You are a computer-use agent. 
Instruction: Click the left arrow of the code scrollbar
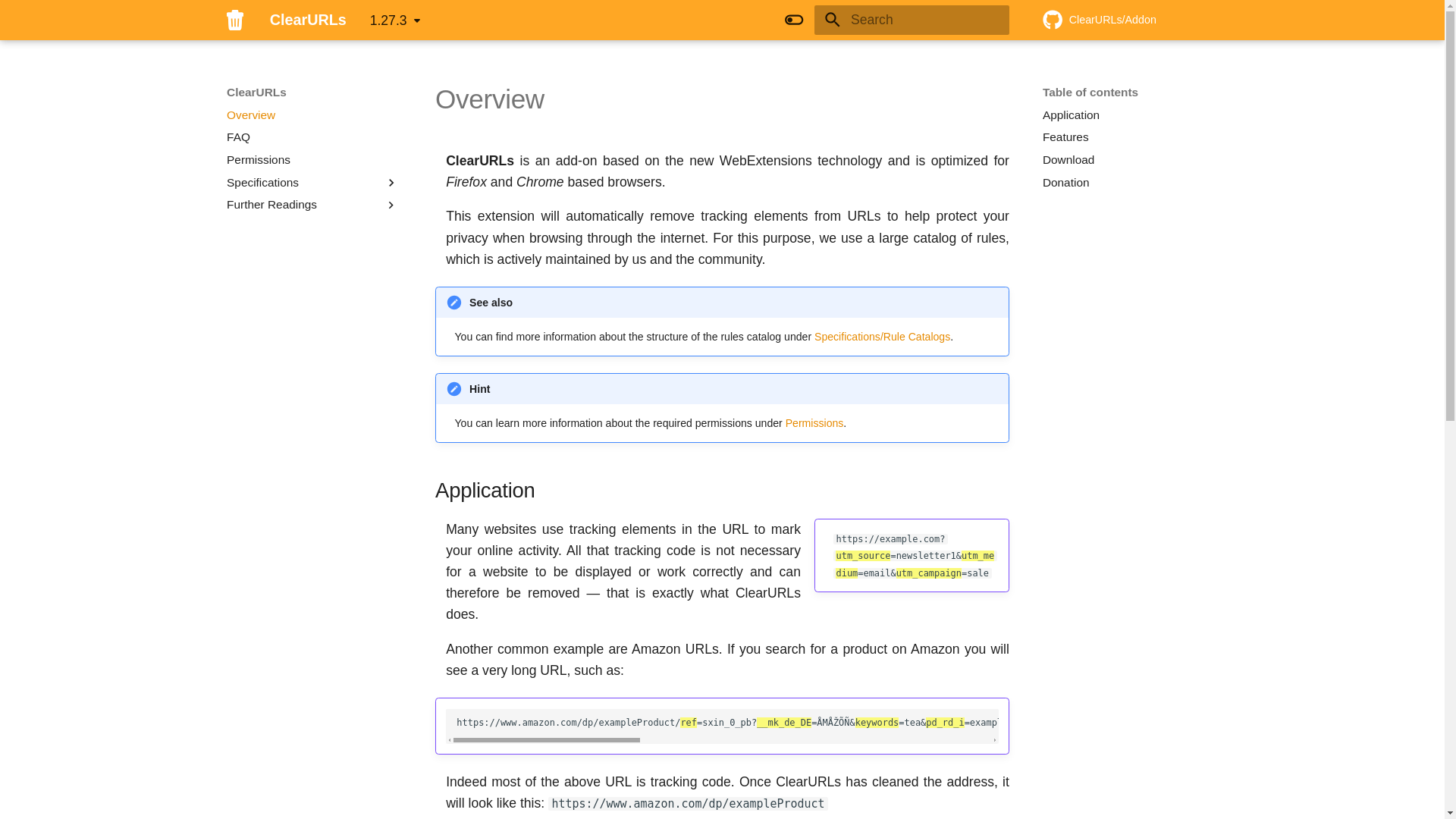click(450, 740)
